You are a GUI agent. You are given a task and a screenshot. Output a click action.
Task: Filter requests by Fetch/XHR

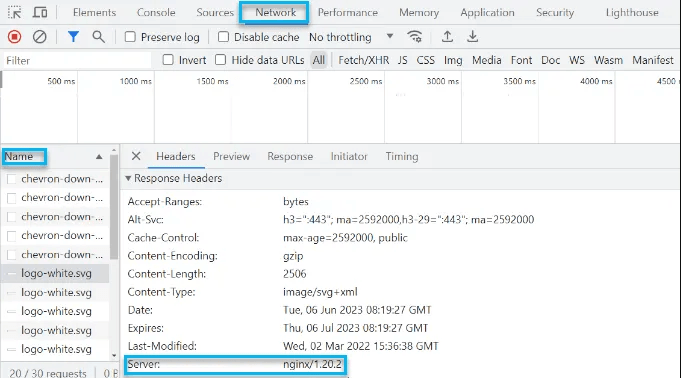click(364, 60)
